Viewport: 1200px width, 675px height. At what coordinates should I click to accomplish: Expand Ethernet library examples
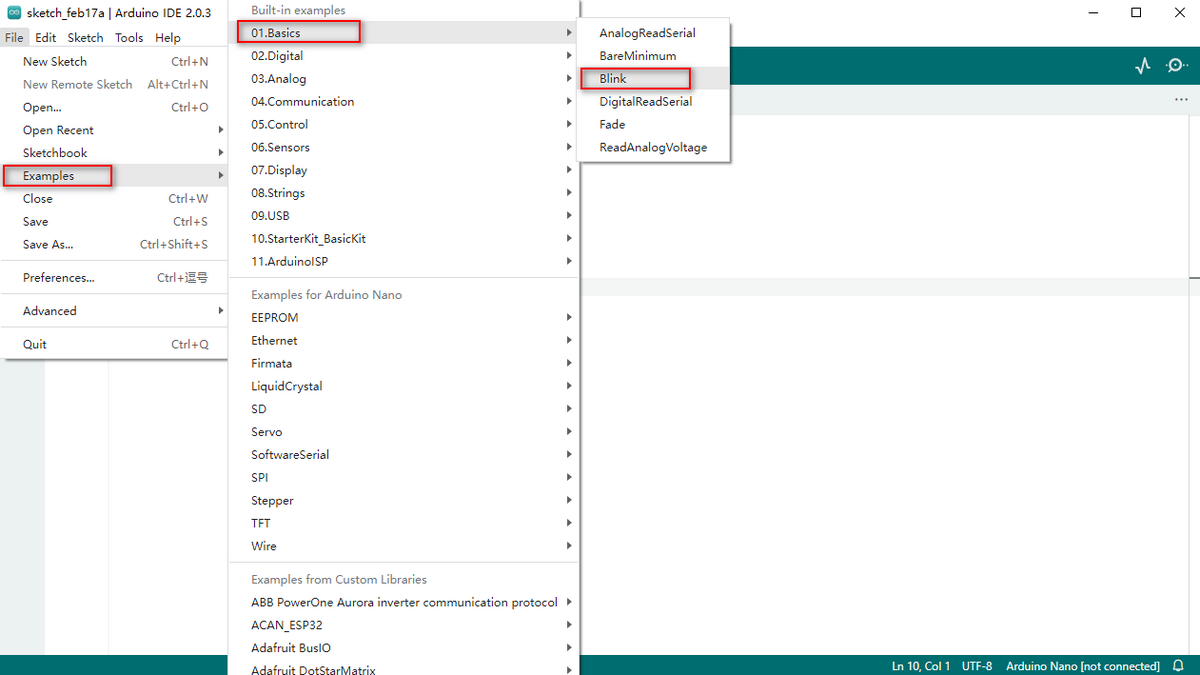point(404,341)
